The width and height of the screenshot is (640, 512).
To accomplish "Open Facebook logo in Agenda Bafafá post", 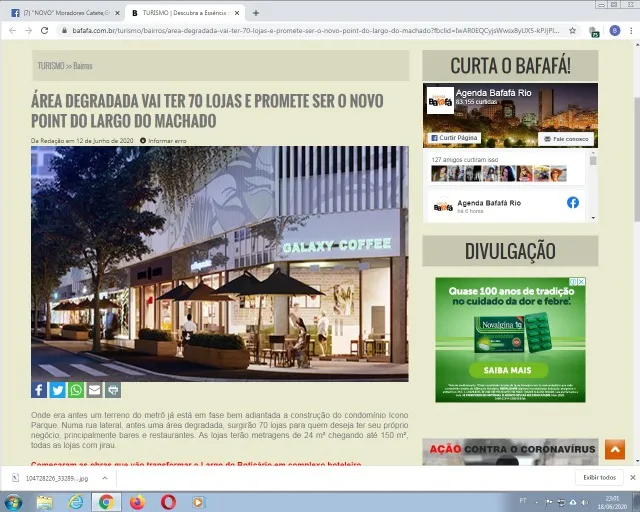I will pos(573,203).
